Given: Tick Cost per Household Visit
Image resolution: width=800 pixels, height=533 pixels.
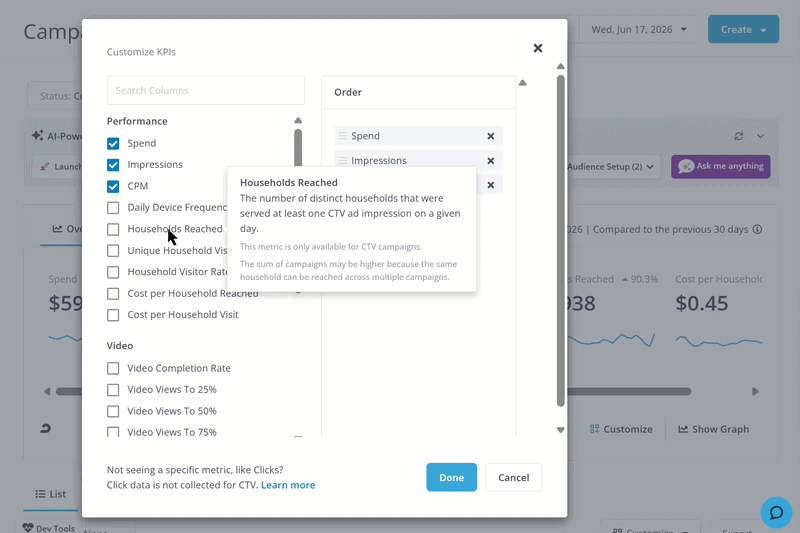Looking at the screenshot, I should [113, 315].
